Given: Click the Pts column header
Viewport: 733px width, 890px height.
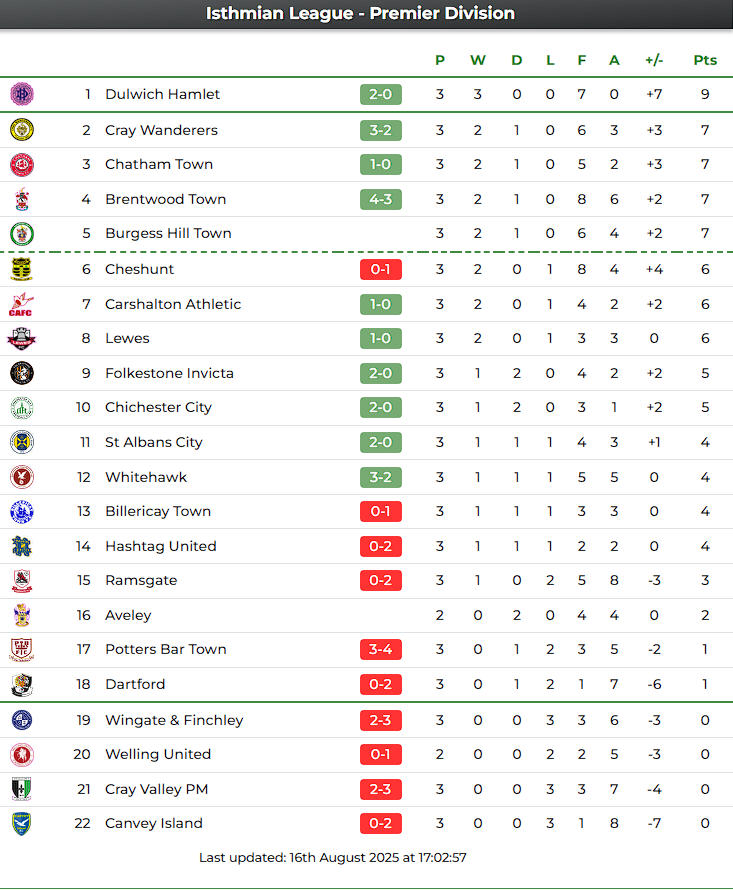Looking at the screenshot, I should tap(705, 60).
